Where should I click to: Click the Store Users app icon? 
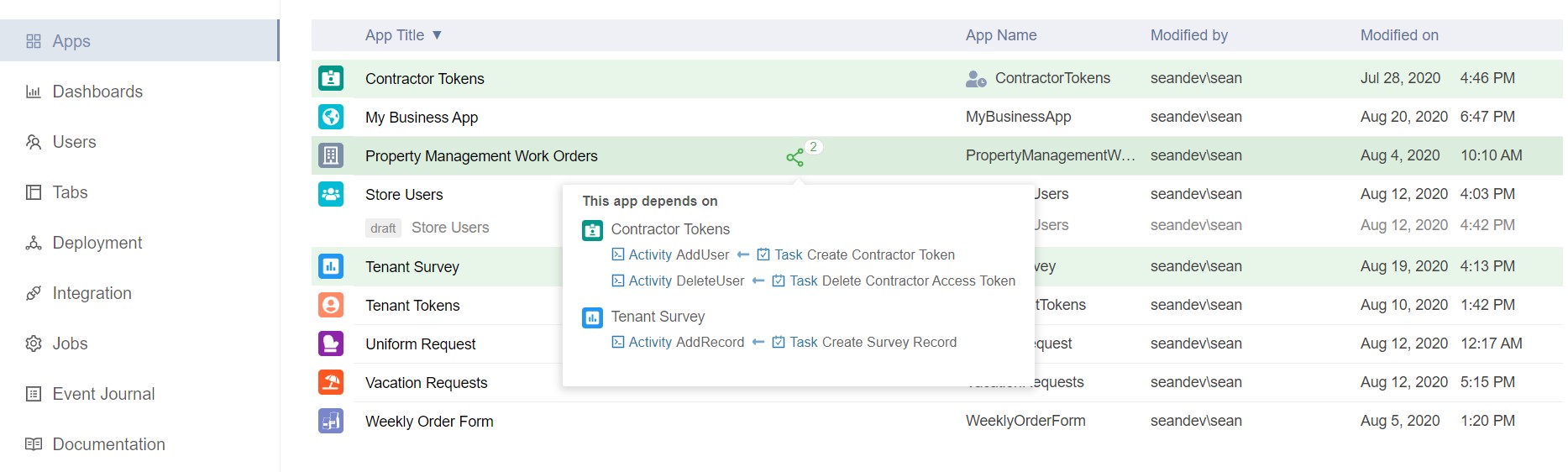tap(331, 194)
